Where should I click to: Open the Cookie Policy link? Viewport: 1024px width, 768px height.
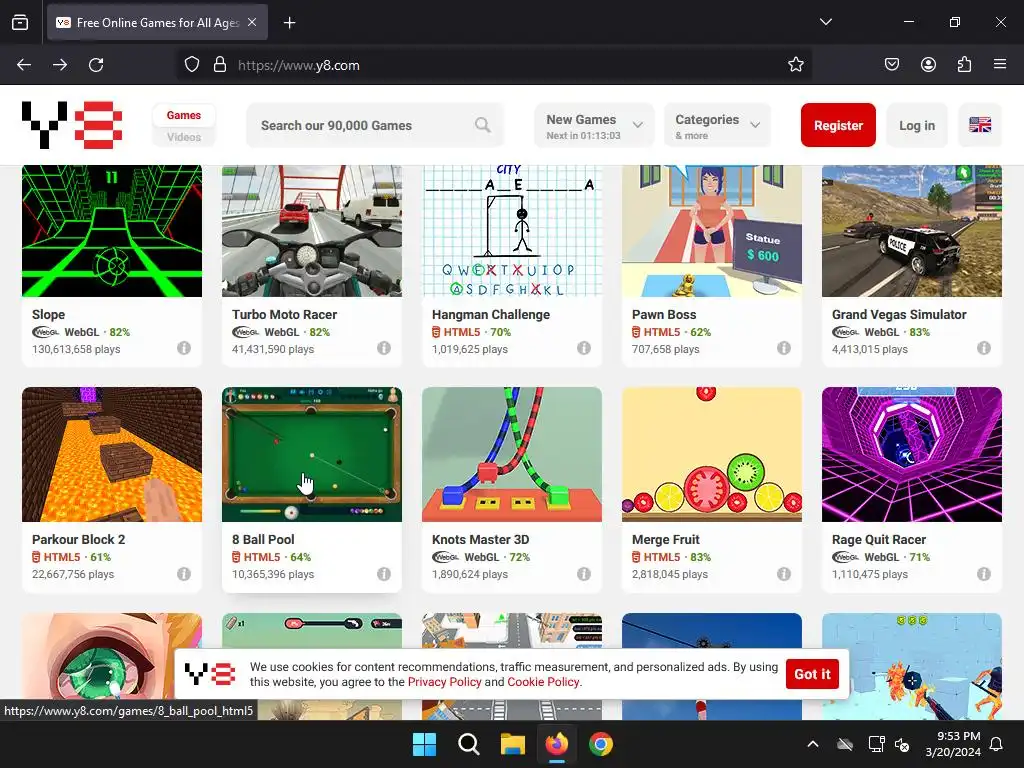pos(543,682)
